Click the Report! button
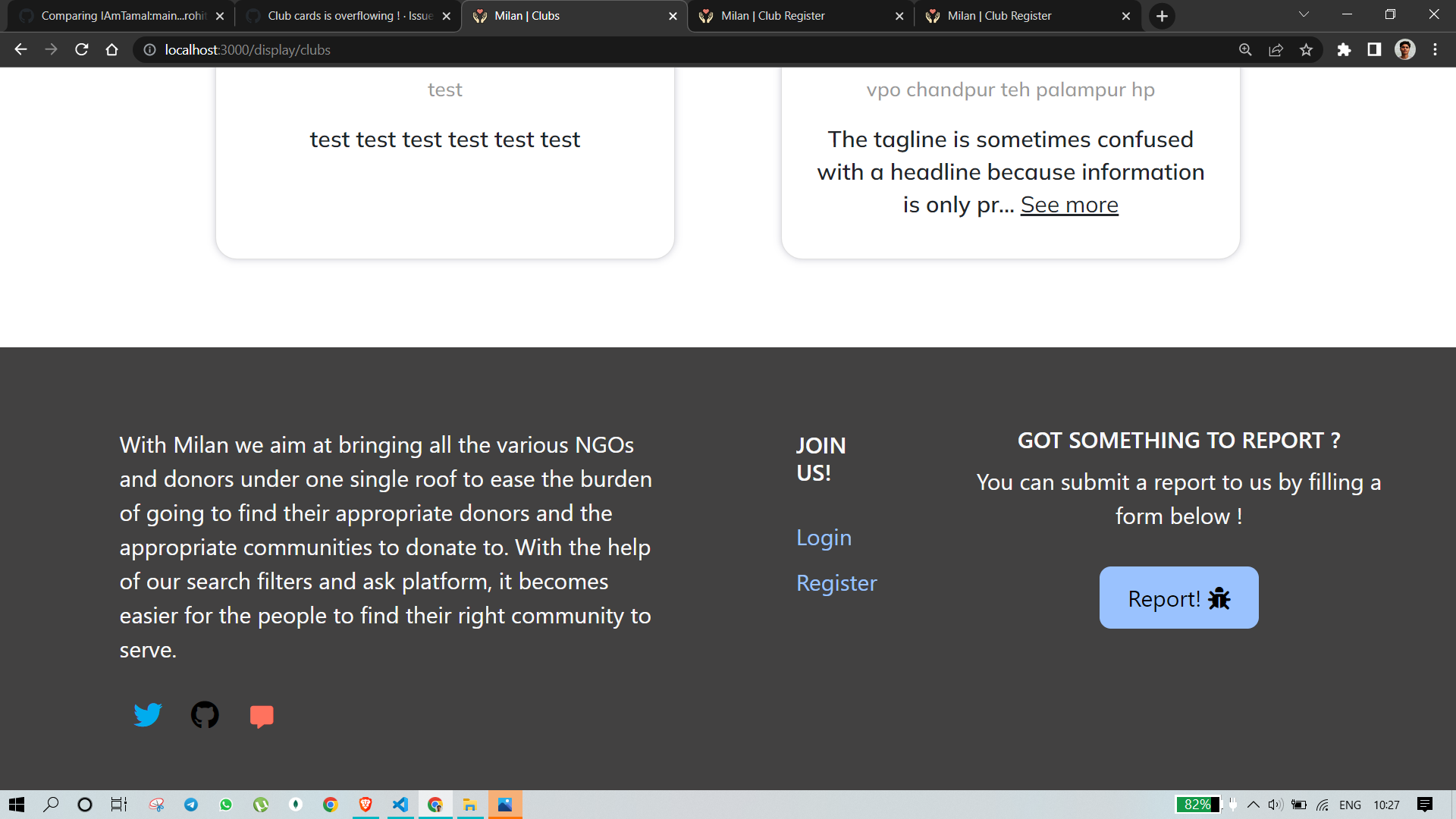Screen dimensions: 1456x819 pyautogui.click(x=1178, y=598)
